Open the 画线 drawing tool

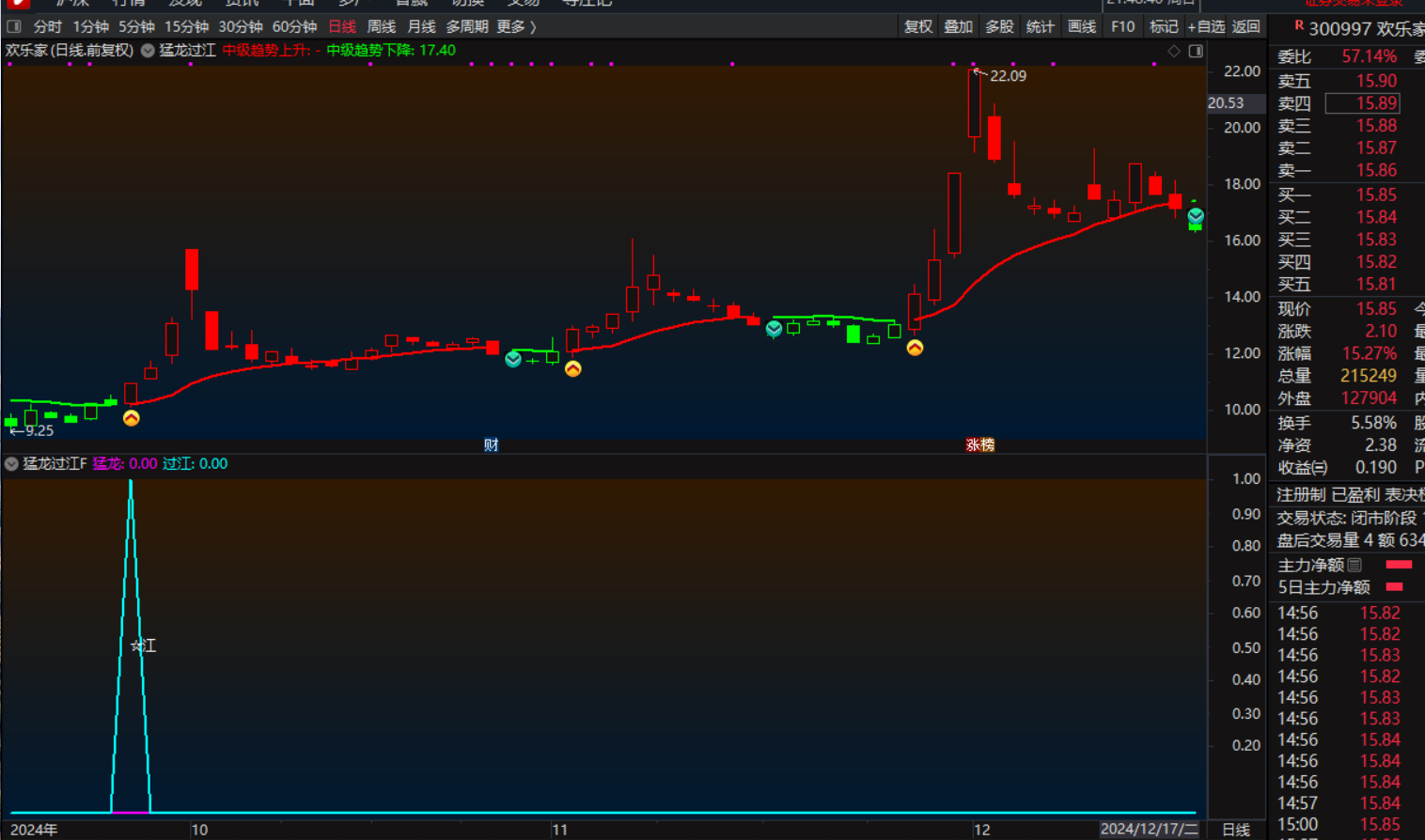[1082, 26]
